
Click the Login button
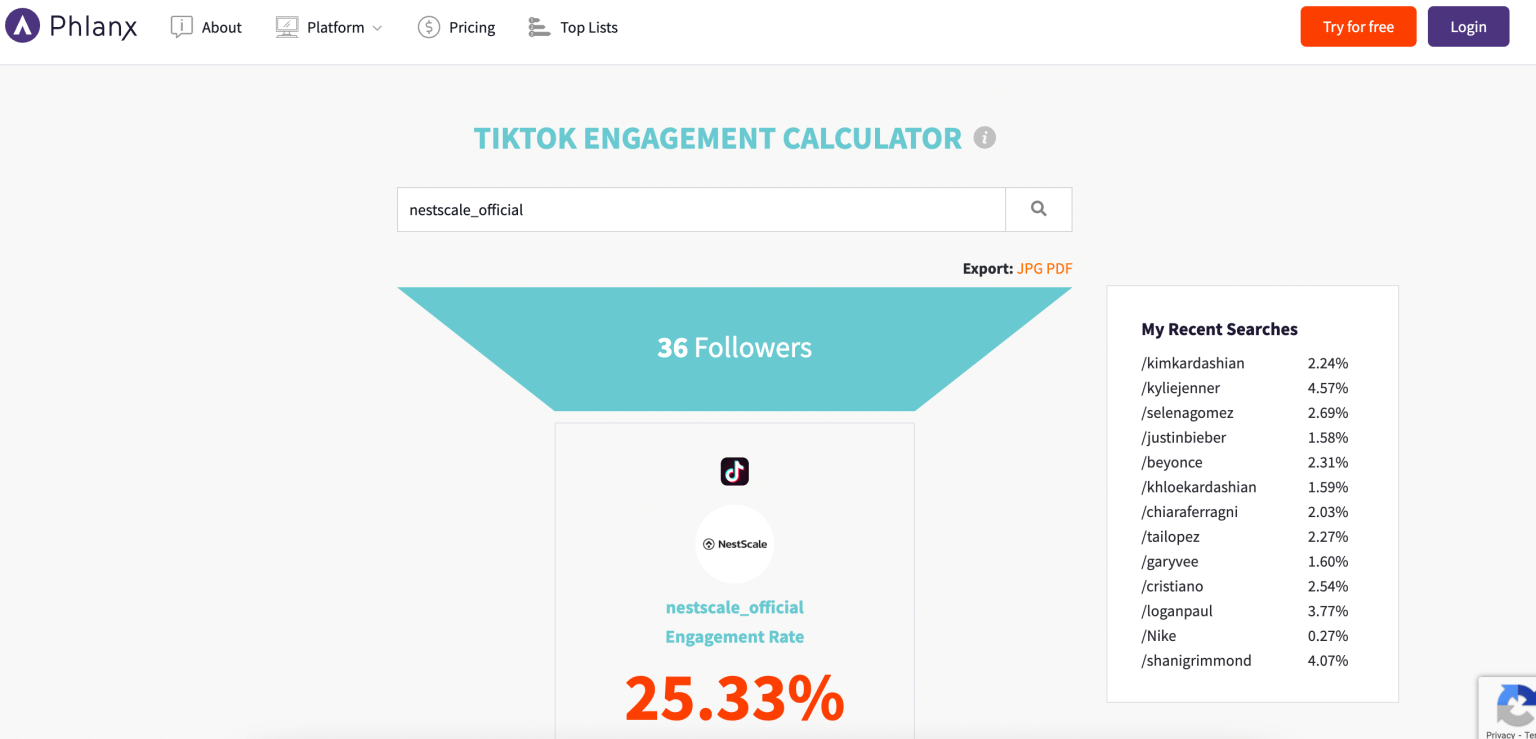click(1468, 26)
